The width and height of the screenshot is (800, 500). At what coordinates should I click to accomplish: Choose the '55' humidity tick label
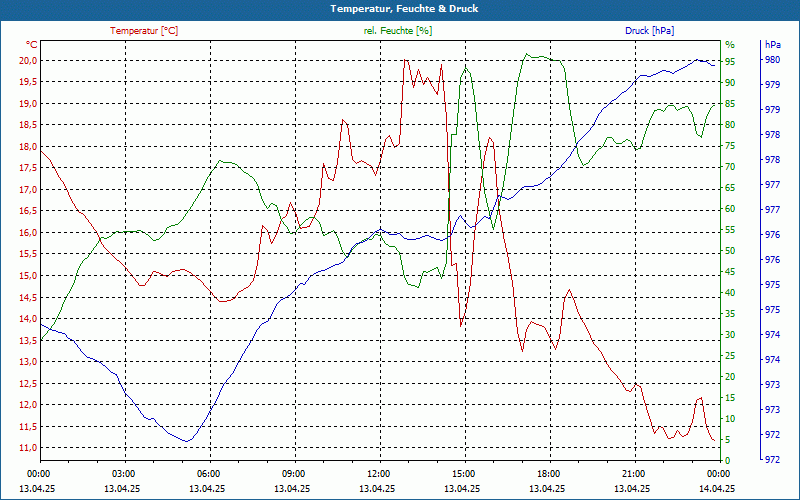click(x=730, y=230)
